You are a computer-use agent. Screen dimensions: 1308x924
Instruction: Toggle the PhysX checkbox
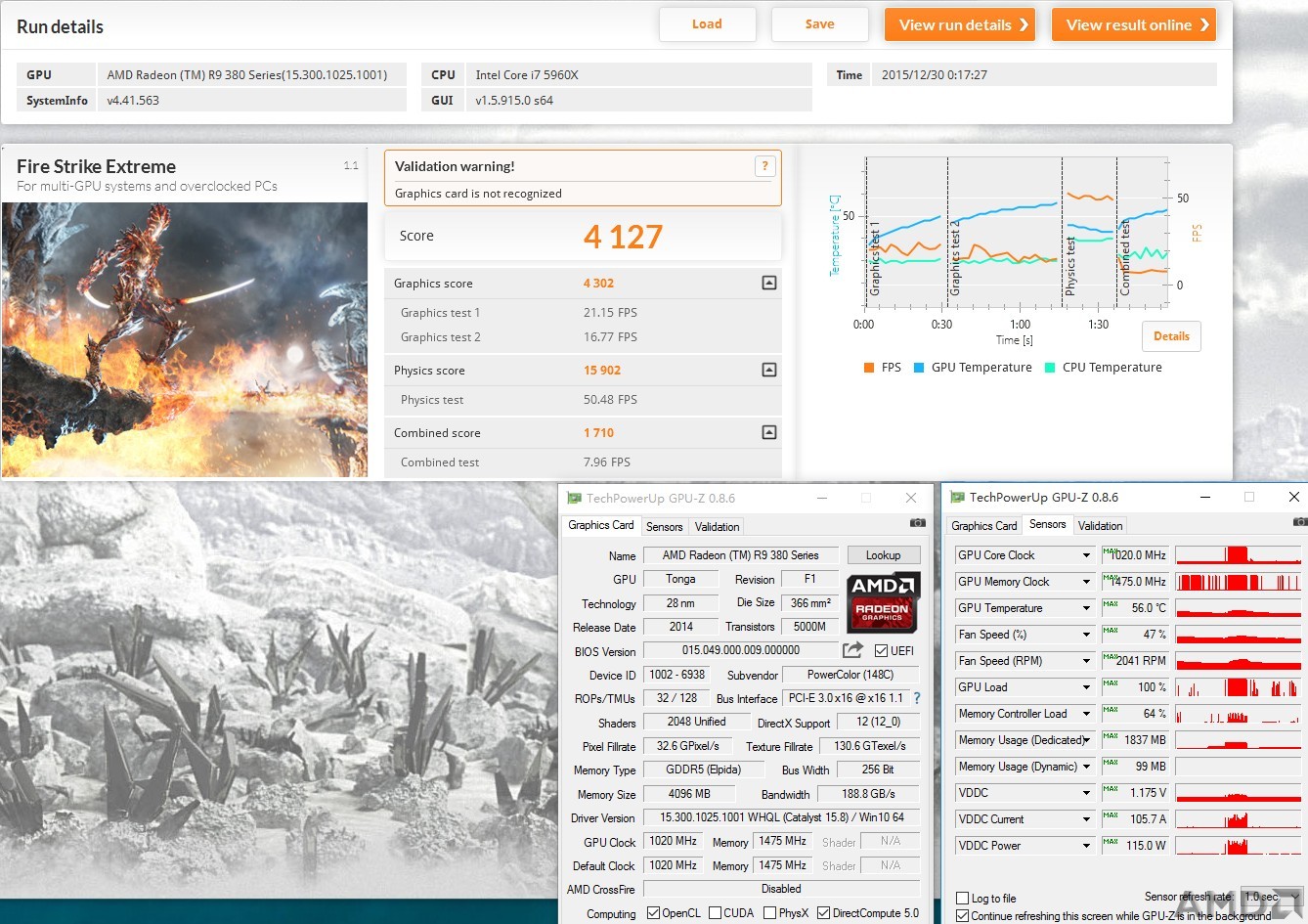click(770, 913)
